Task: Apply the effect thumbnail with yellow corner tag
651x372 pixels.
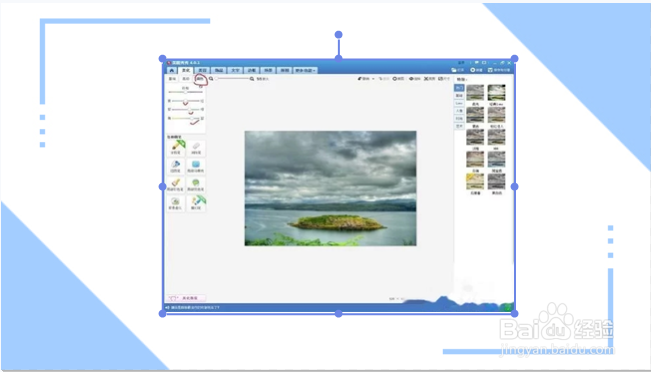Action: click(475, 181)
